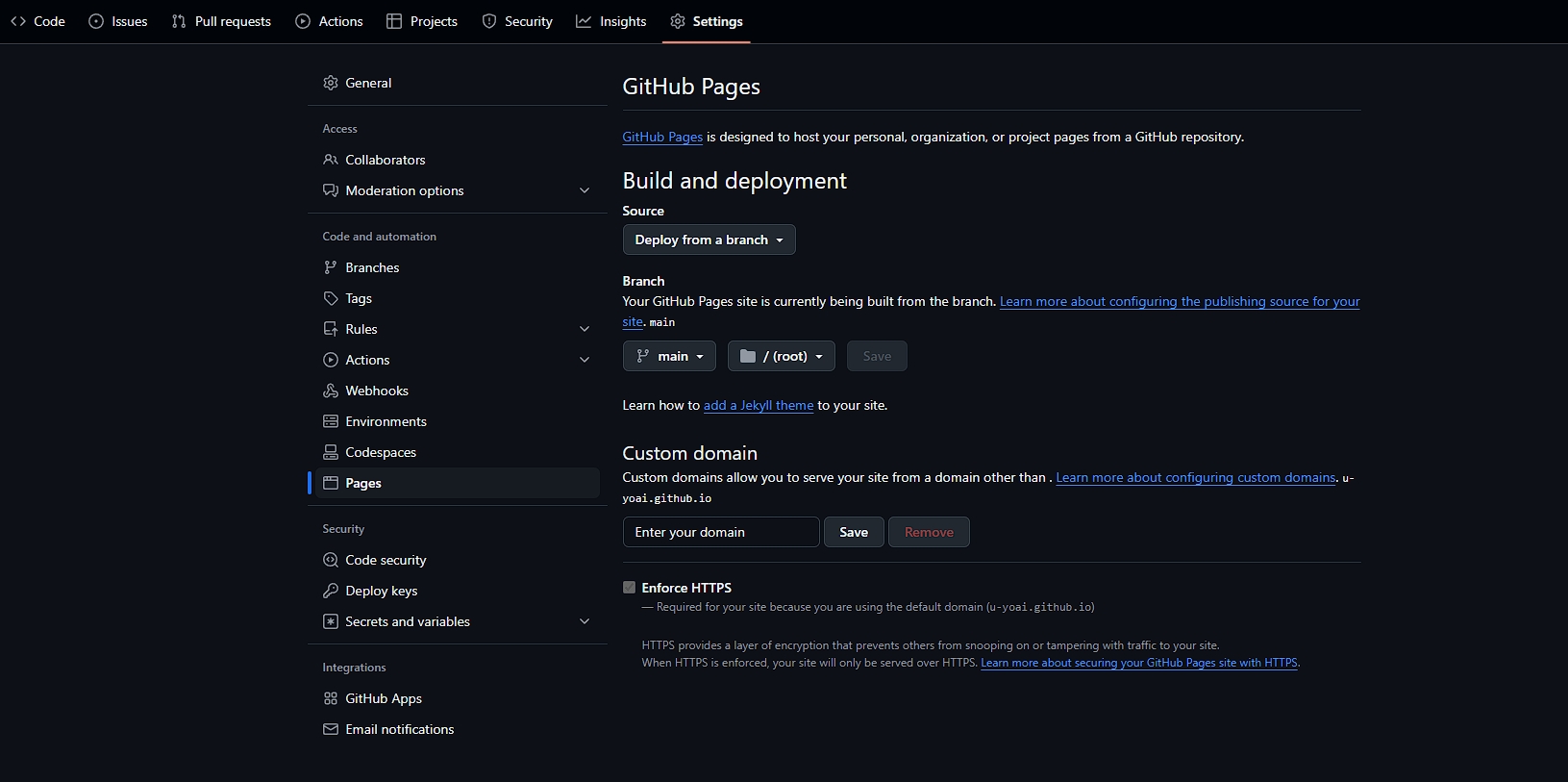
Task: Expand the Rules section chevron
Action: pyautogui.click(x=585, y=329)
